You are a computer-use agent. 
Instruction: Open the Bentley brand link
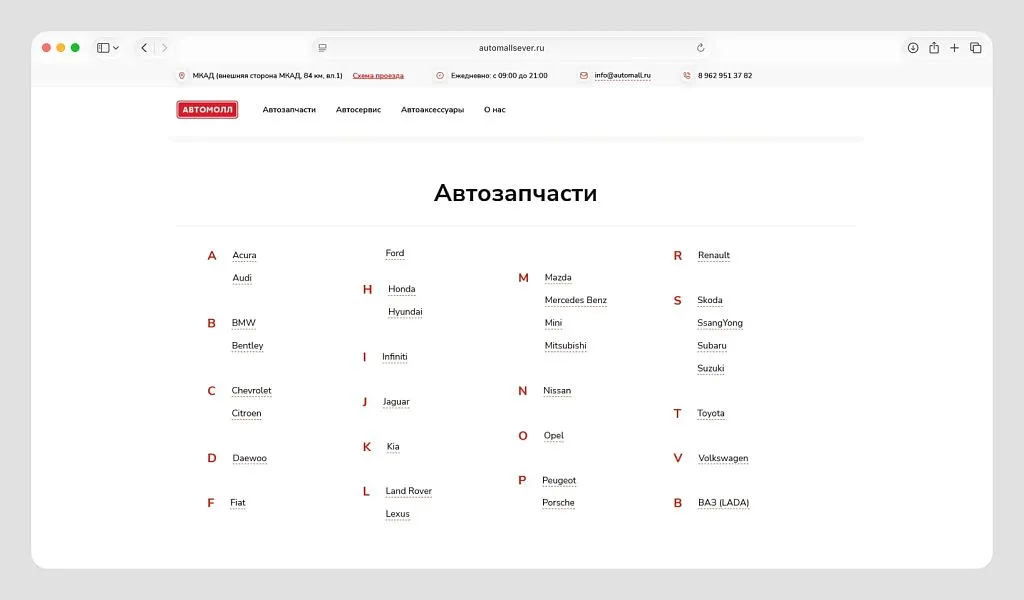pyautogui.click(x=248, y=346)
